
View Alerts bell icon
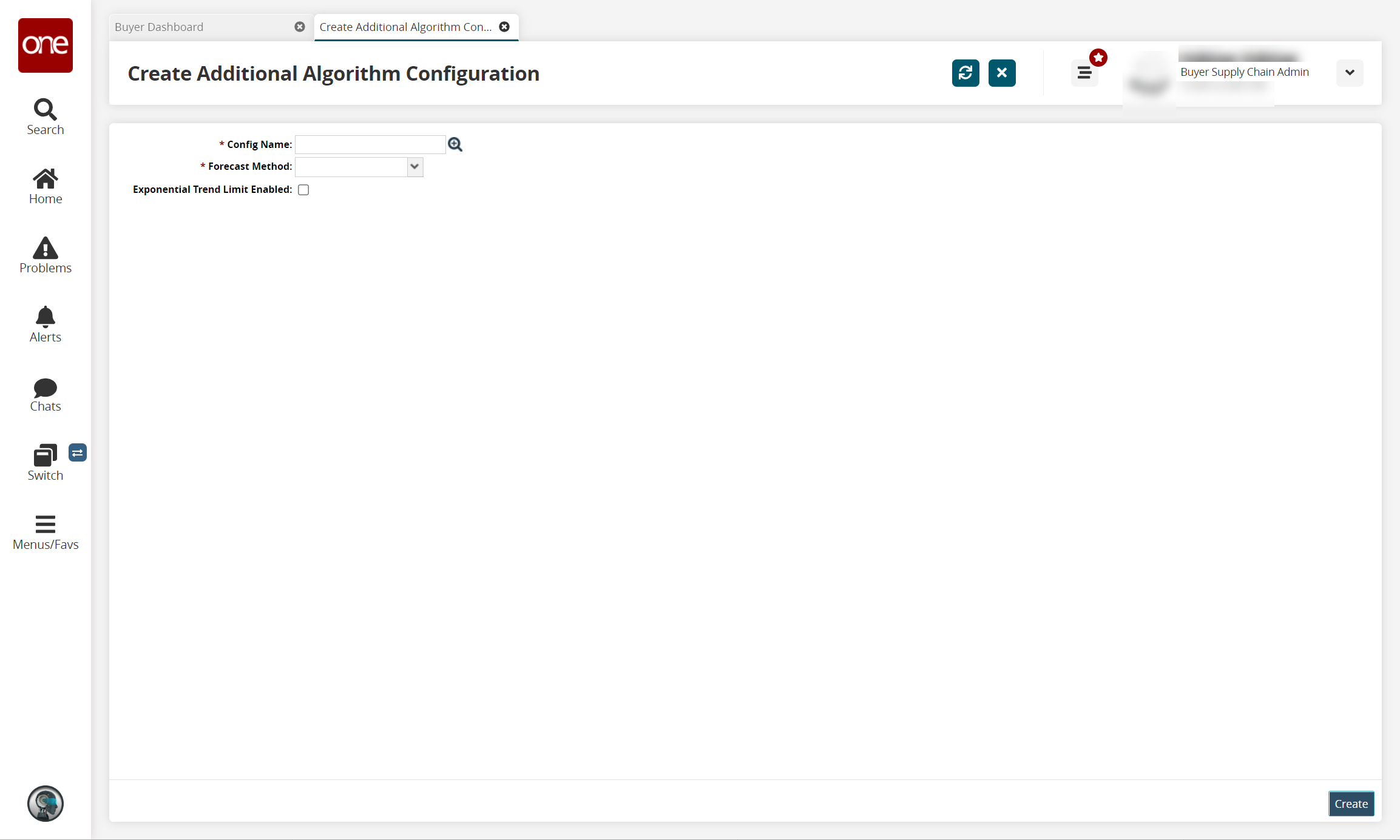click(45, 324)
